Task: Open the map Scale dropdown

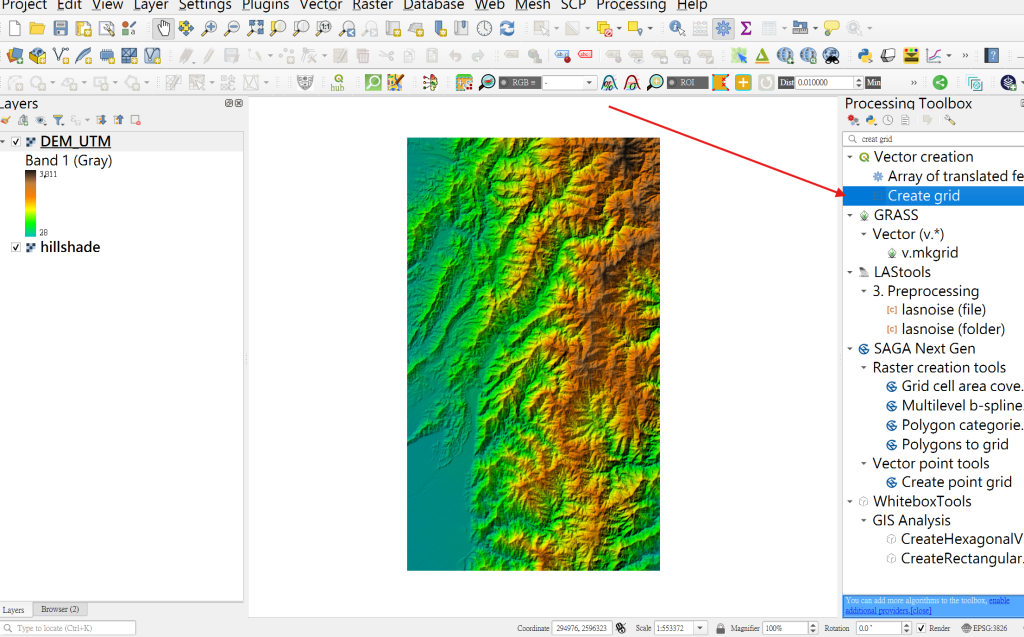Action: coord(699,628)
